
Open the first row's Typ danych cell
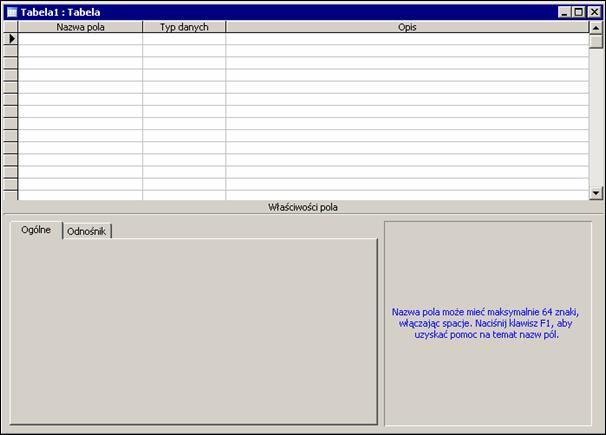(184, 39)
